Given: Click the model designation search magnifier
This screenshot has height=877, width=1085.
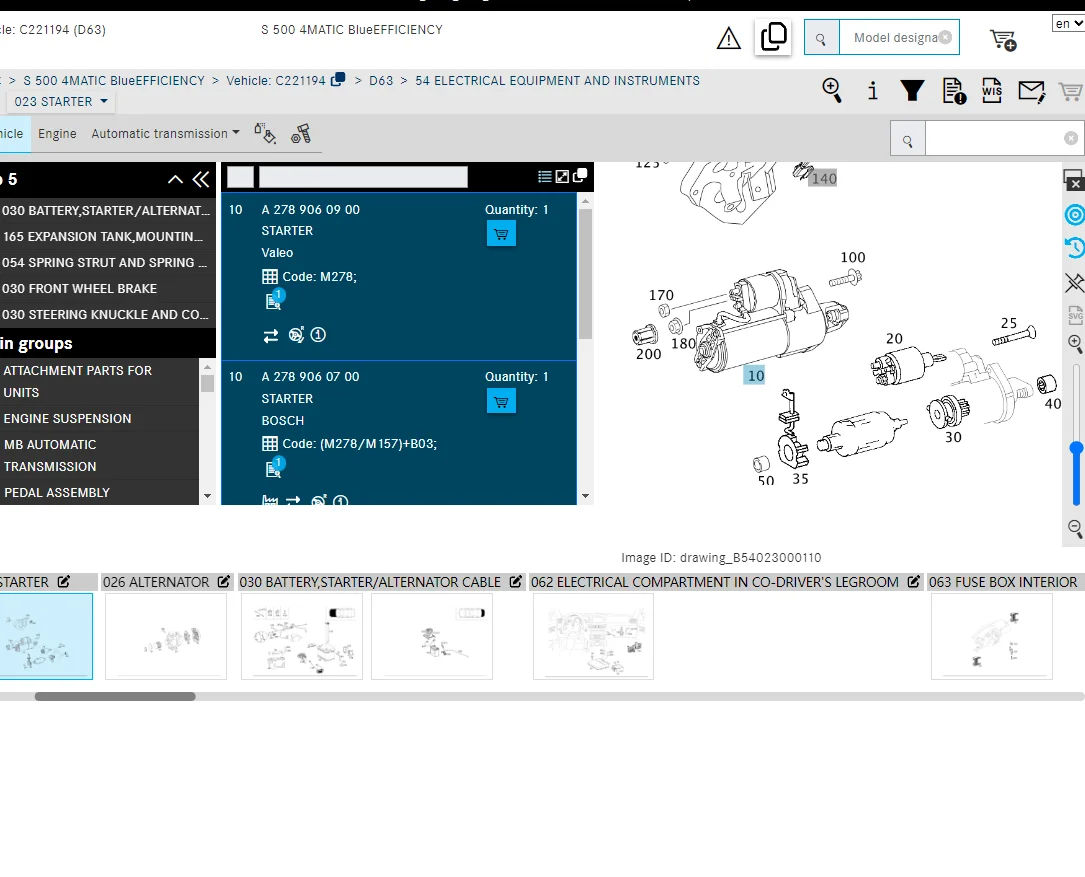Looking at the screenshot, I should (x=821, y=38).
